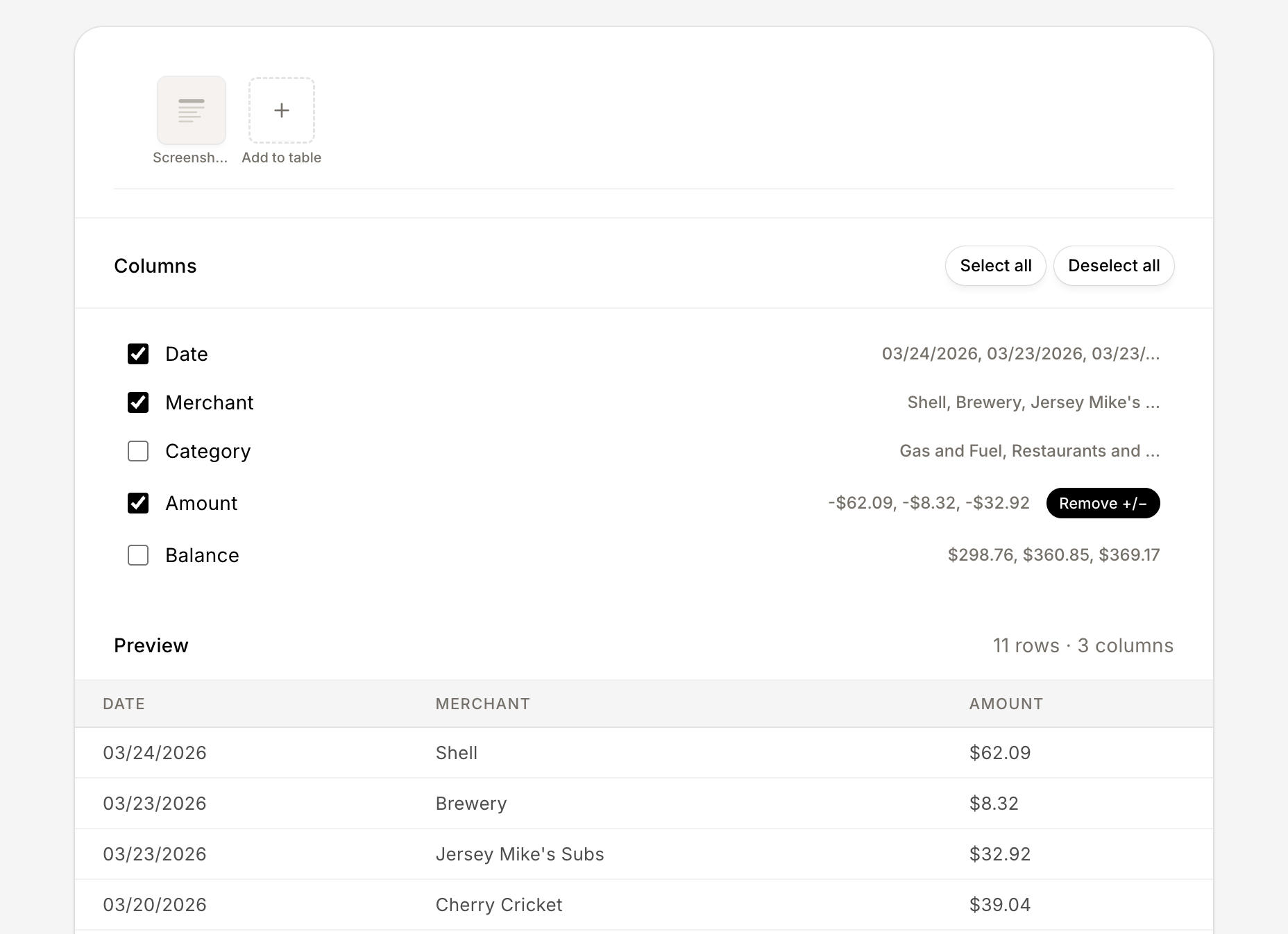Click the Balance column label
The image size is (1288, 934).
coord(202,555)
